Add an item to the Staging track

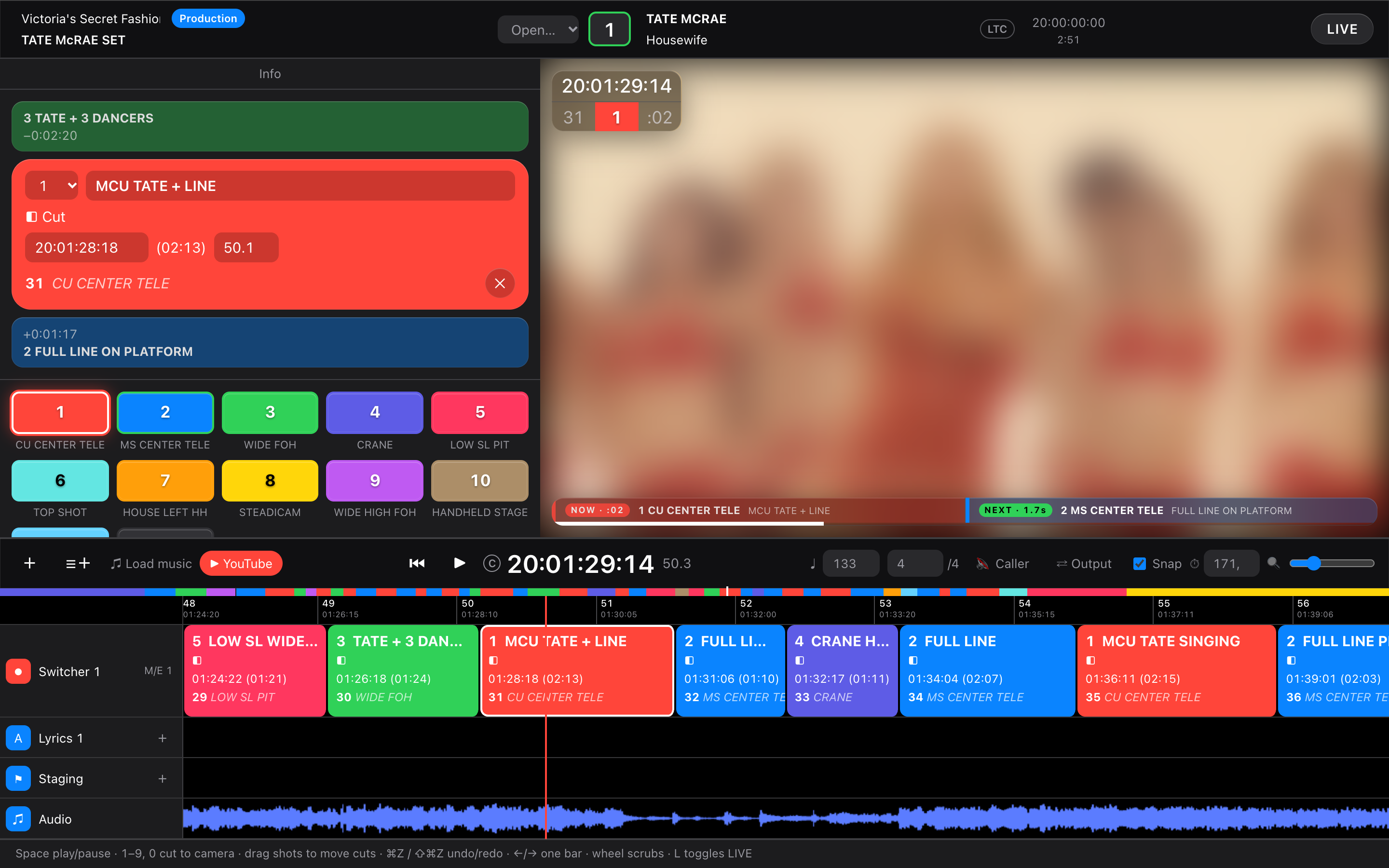pyautogui.click(x=163, y=778)
